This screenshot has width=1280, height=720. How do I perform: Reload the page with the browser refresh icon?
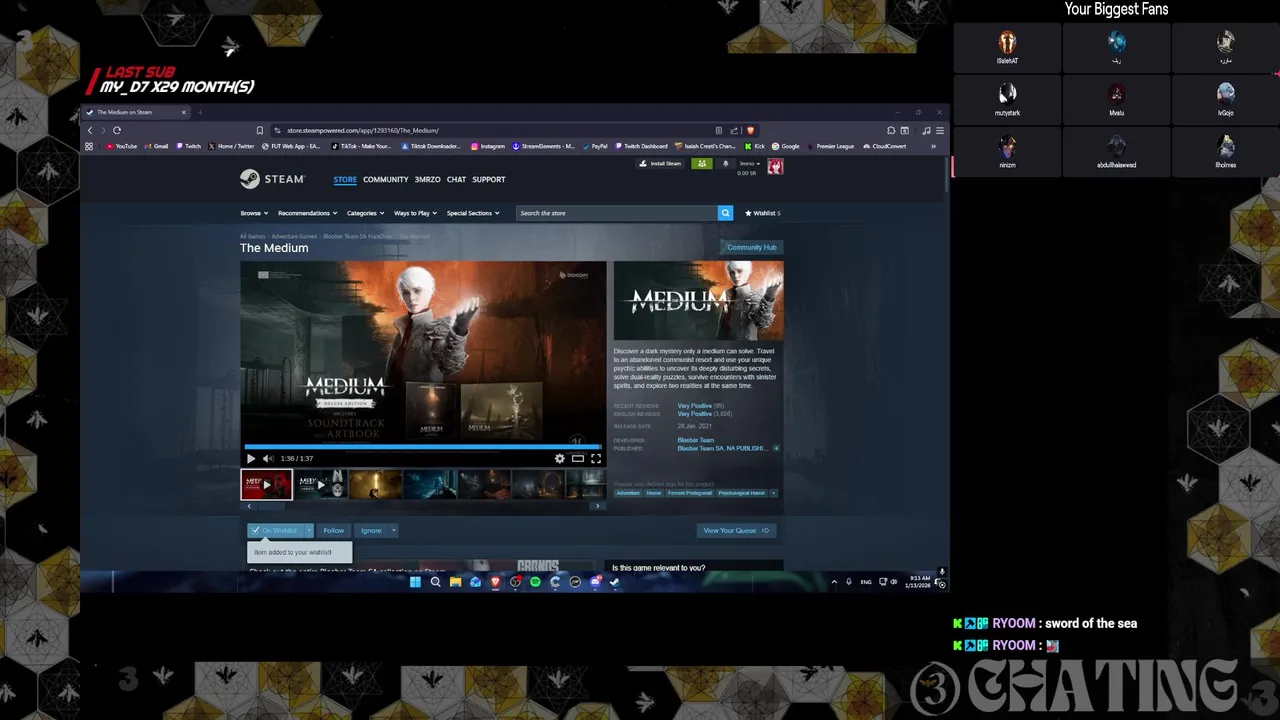pyautogui.click(x=117, y=130)
